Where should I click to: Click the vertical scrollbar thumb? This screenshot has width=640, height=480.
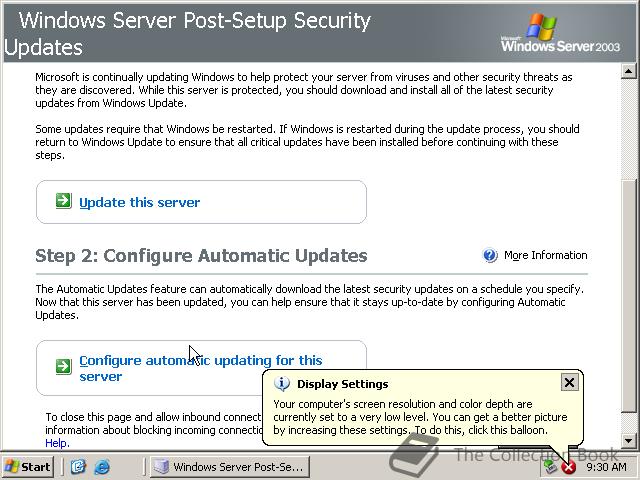(629, 296)
